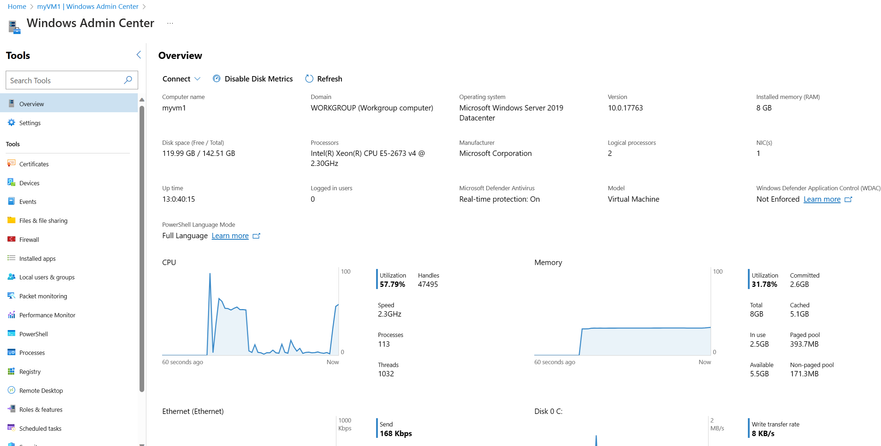Screen dimensions: 881x446
Task: Click the up time value 13:0:40:15
Action: [x=179, y=199]
